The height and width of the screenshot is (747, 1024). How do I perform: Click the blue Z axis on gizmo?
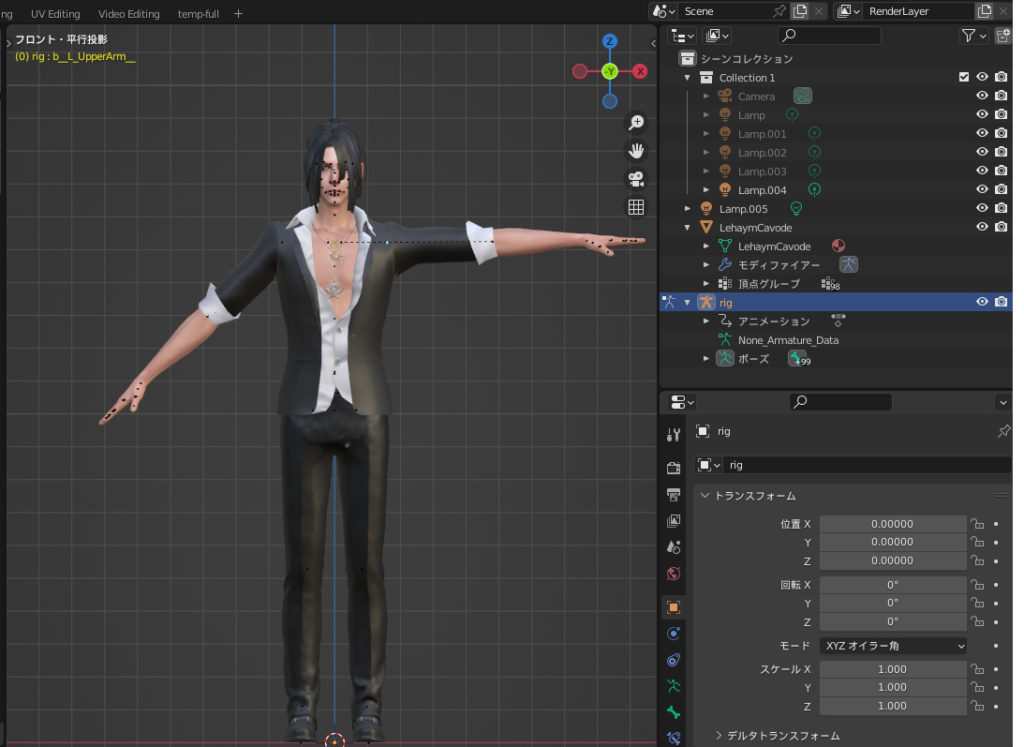[x=609, y=42]
